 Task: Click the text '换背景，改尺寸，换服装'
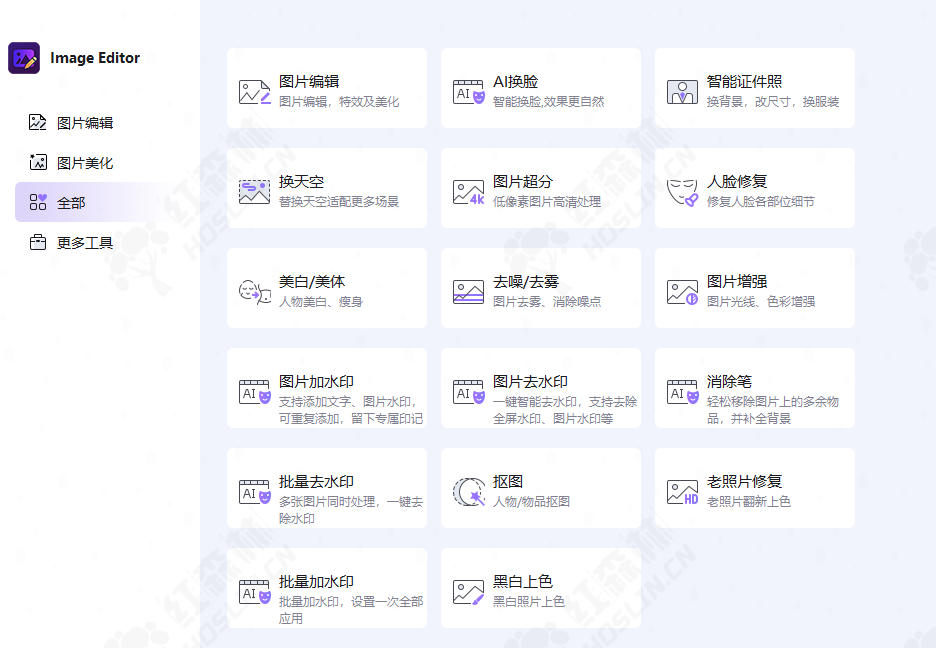[772, 102]
